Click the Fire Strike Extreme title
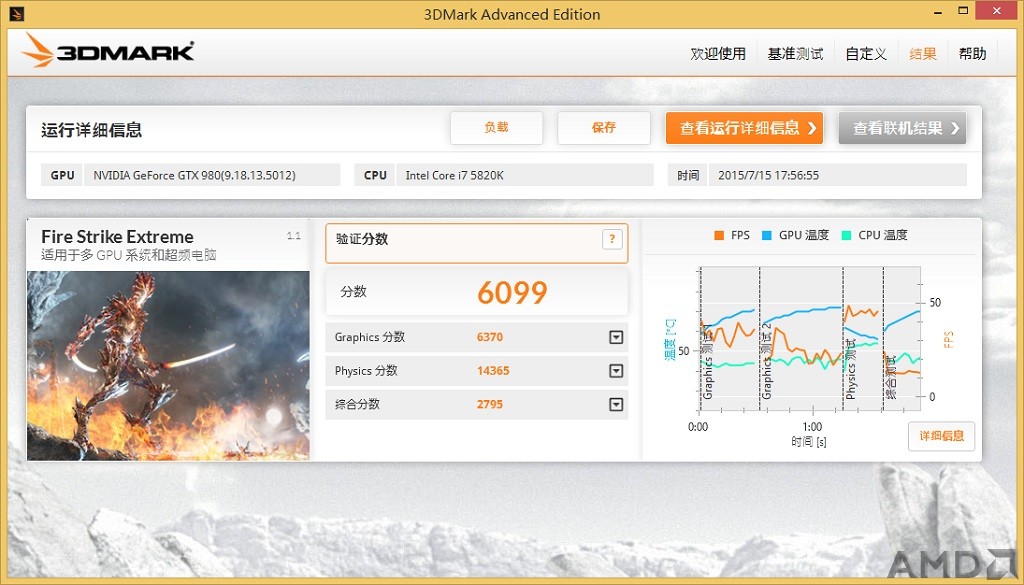Viewport: 1024px width, 585px height. [118, 236]
